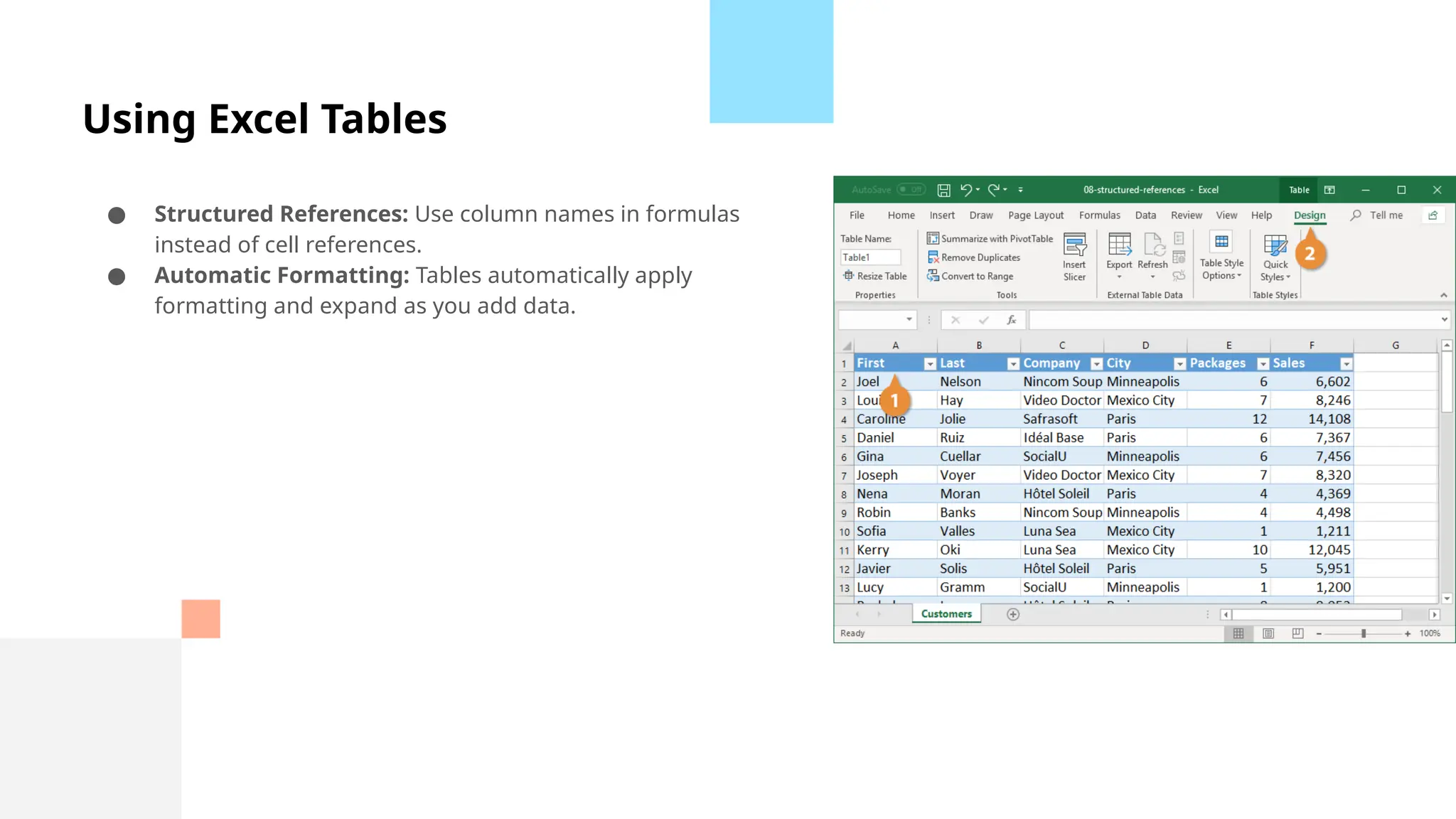Add a new sheet with plus icon
The width and height of the screenshot is (1456, 819).
[1013, 614]
